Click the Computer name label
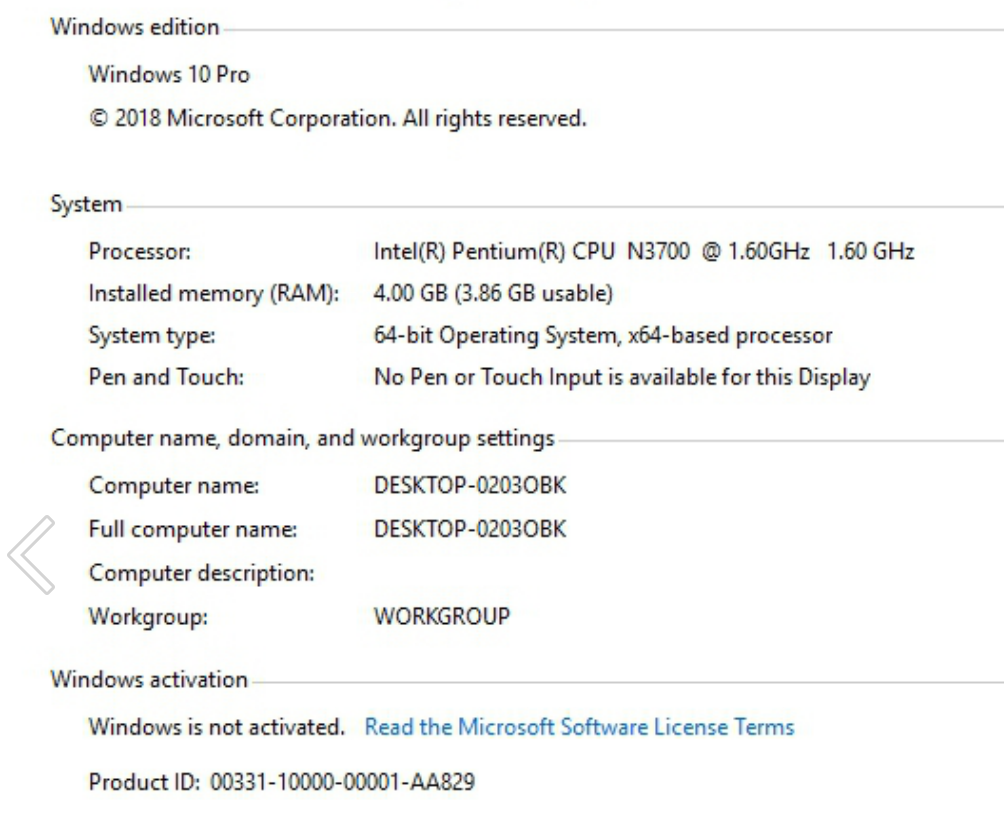This screenshot has height=816, width=1004. pyautogui.click(x=174, y=486)
